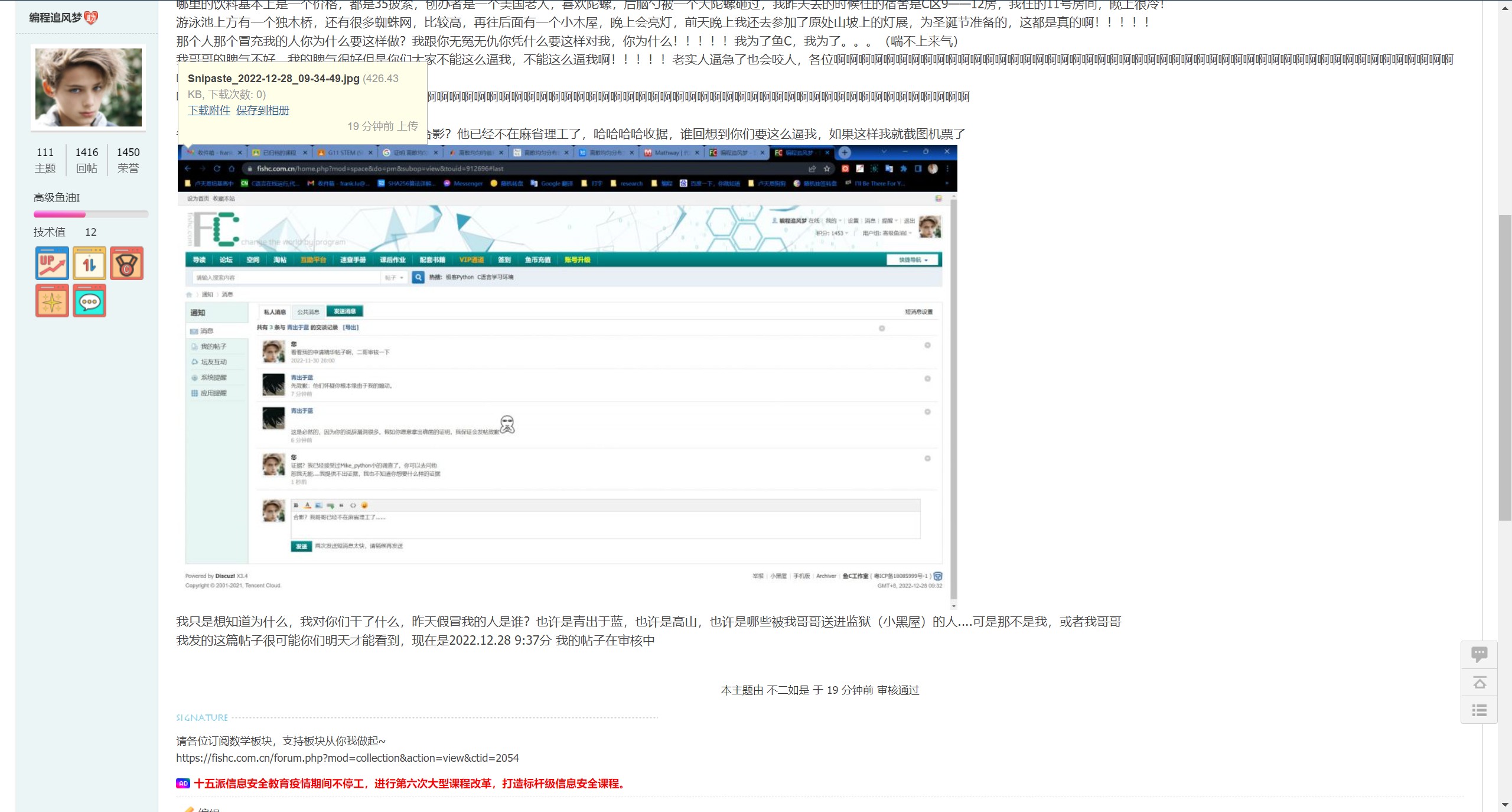Click the floating quick reply bubble icon
The height and width of the screenshot is (812, 1512).
(x=1480, y=655)
